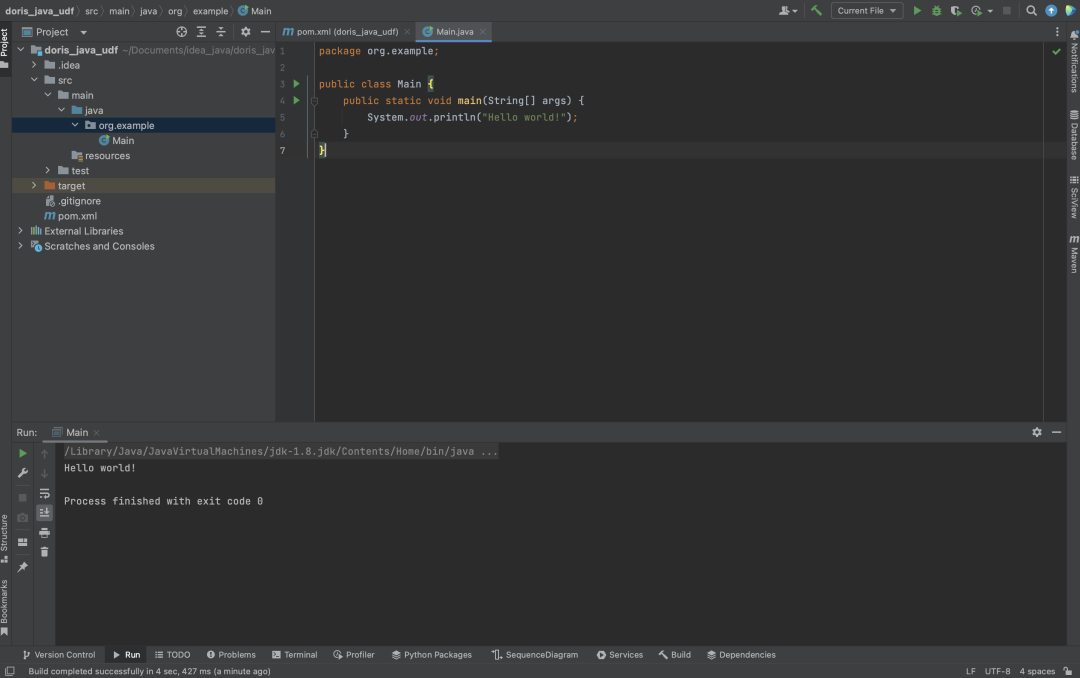Start debugging with the green bug icon
Viewport: 1080px width, 678px height.
936,11
